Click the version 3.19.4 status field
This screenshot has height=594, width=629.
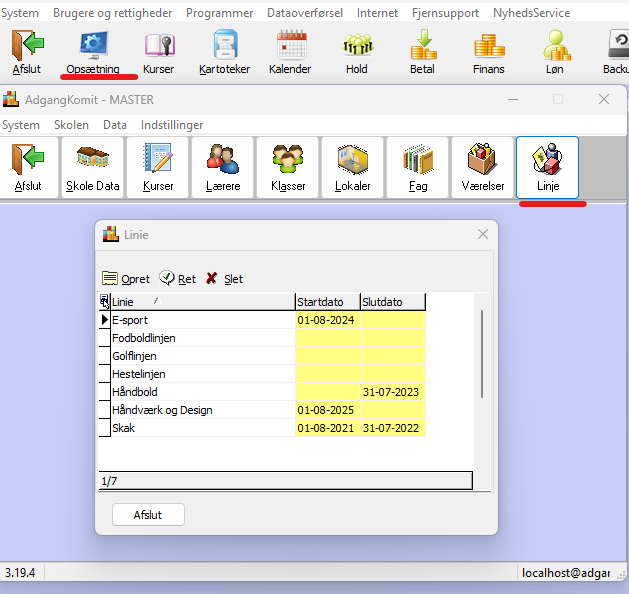pyautogui.click(x=22, y=572)
